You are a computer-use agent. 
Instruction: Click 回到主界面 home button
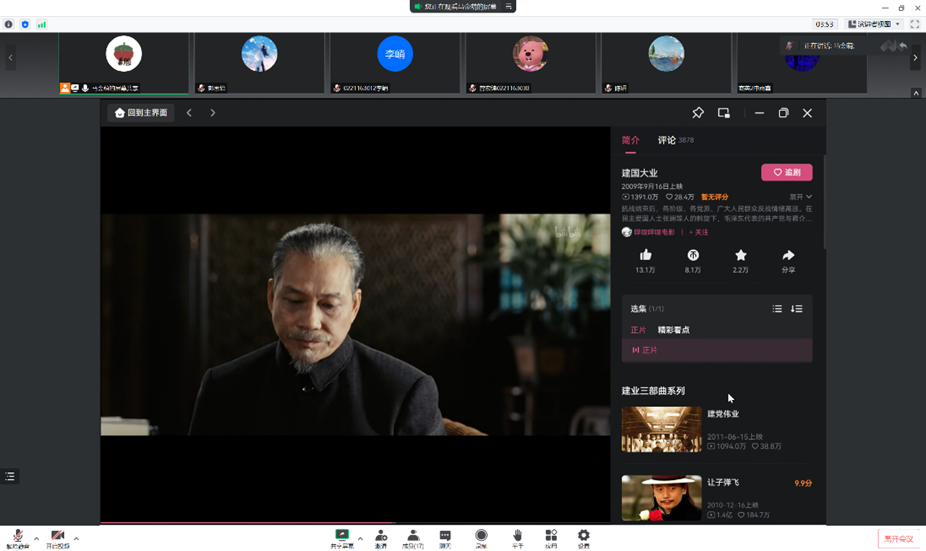click(x=141, y=113)
